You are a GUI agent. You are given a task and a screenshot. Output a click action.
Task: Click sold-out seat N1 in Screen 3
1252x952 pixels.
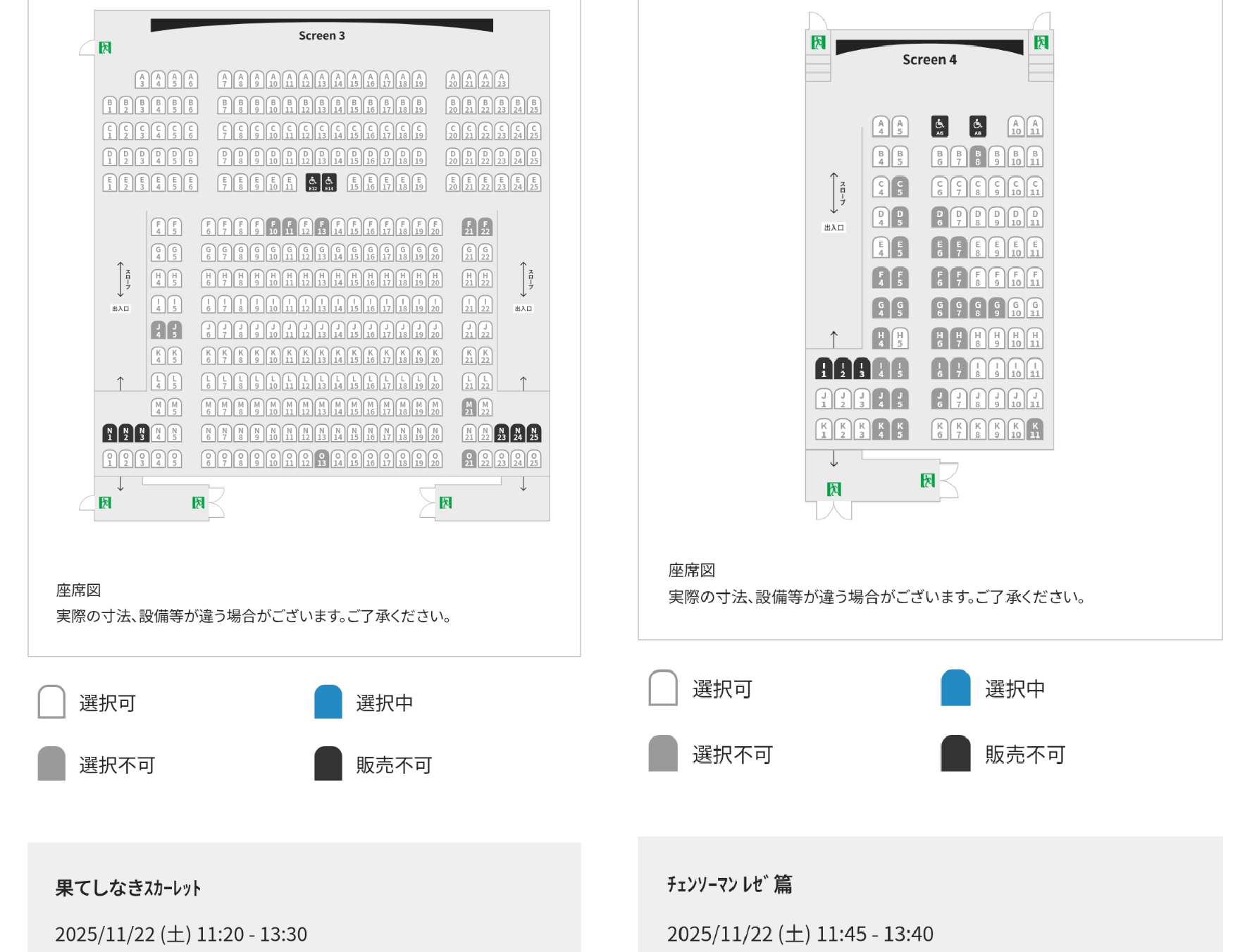109,433
